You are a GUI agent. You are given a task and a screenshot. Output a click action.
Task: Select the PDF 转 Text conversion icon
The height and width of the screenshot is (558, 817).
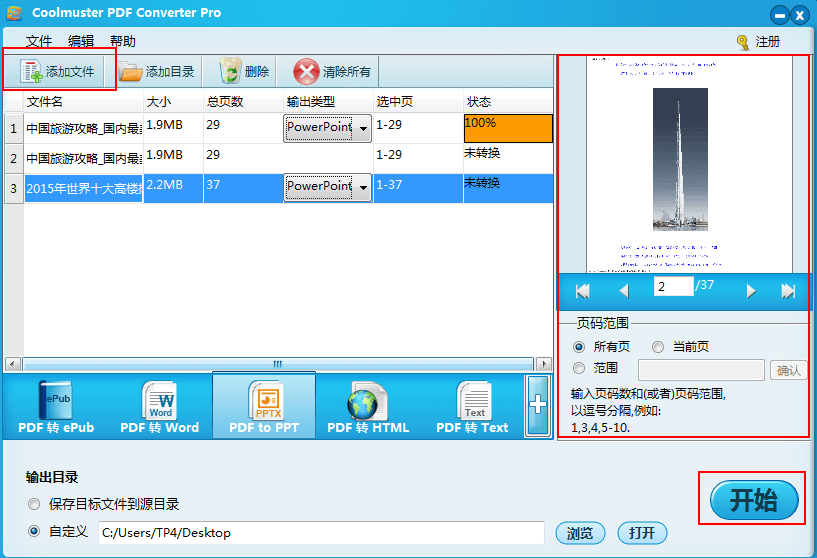click(x=474, y=400)
